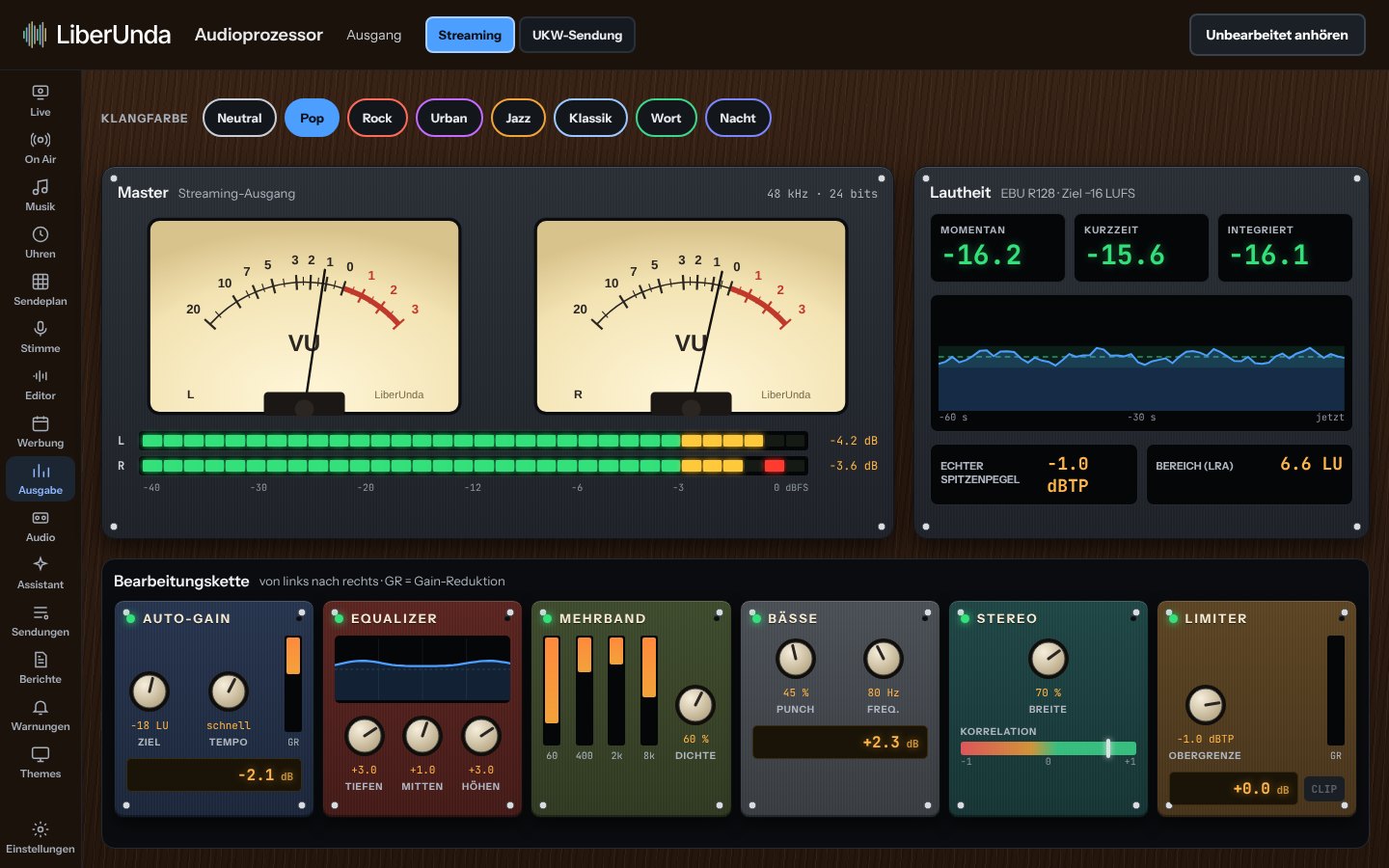Open Stimme microphone section
The height and width of the screenshot is (868, 1389).
(x=41, y=337)
